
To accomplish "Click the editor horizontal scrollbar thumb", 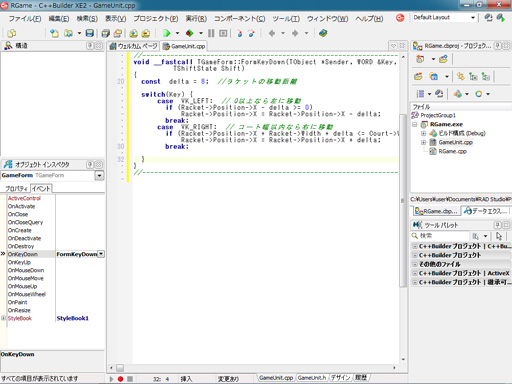I will (x=120, y=368).
